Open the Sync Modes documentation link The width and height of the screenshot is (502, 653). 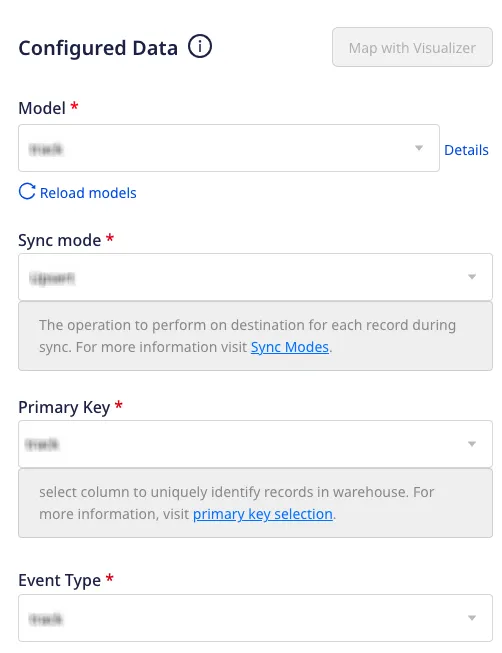(290, 347)
